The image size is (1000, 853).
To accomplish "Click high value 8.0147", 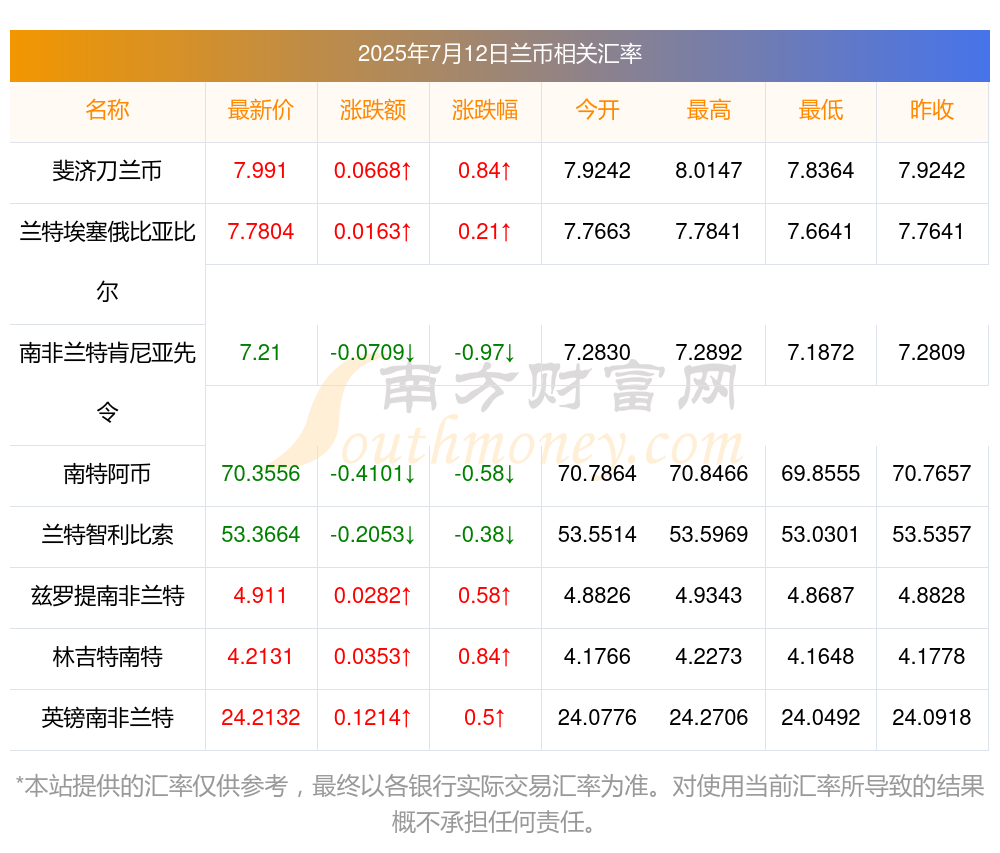I will (x=709, y=171).
